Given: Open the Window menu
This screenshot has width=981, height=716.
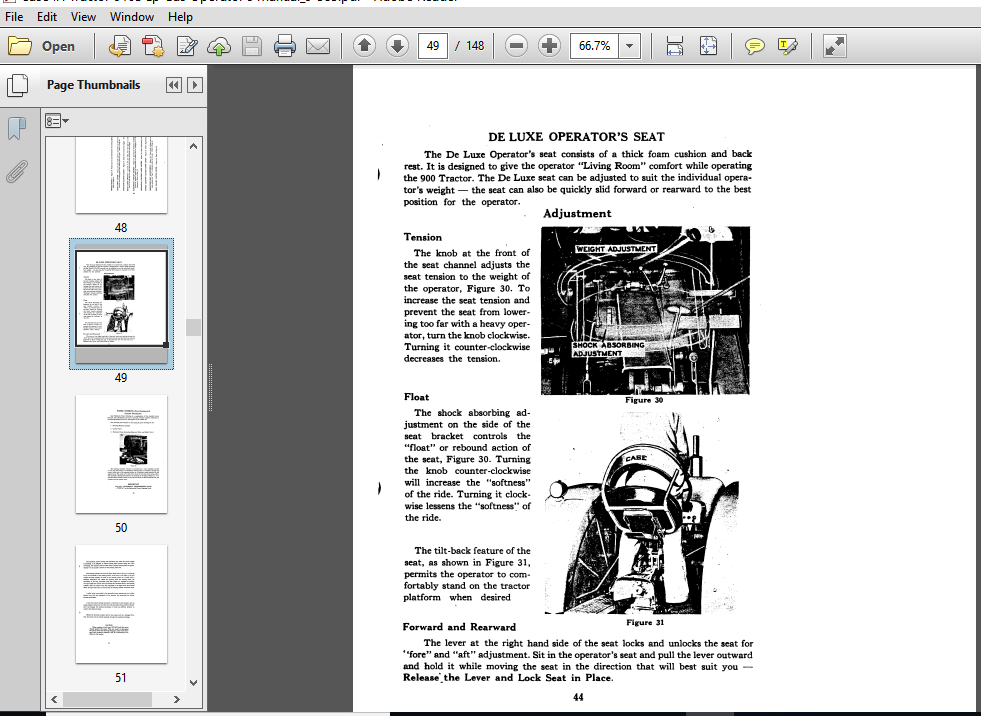Looking at the screenshot, I should click(x=132, y=17).
